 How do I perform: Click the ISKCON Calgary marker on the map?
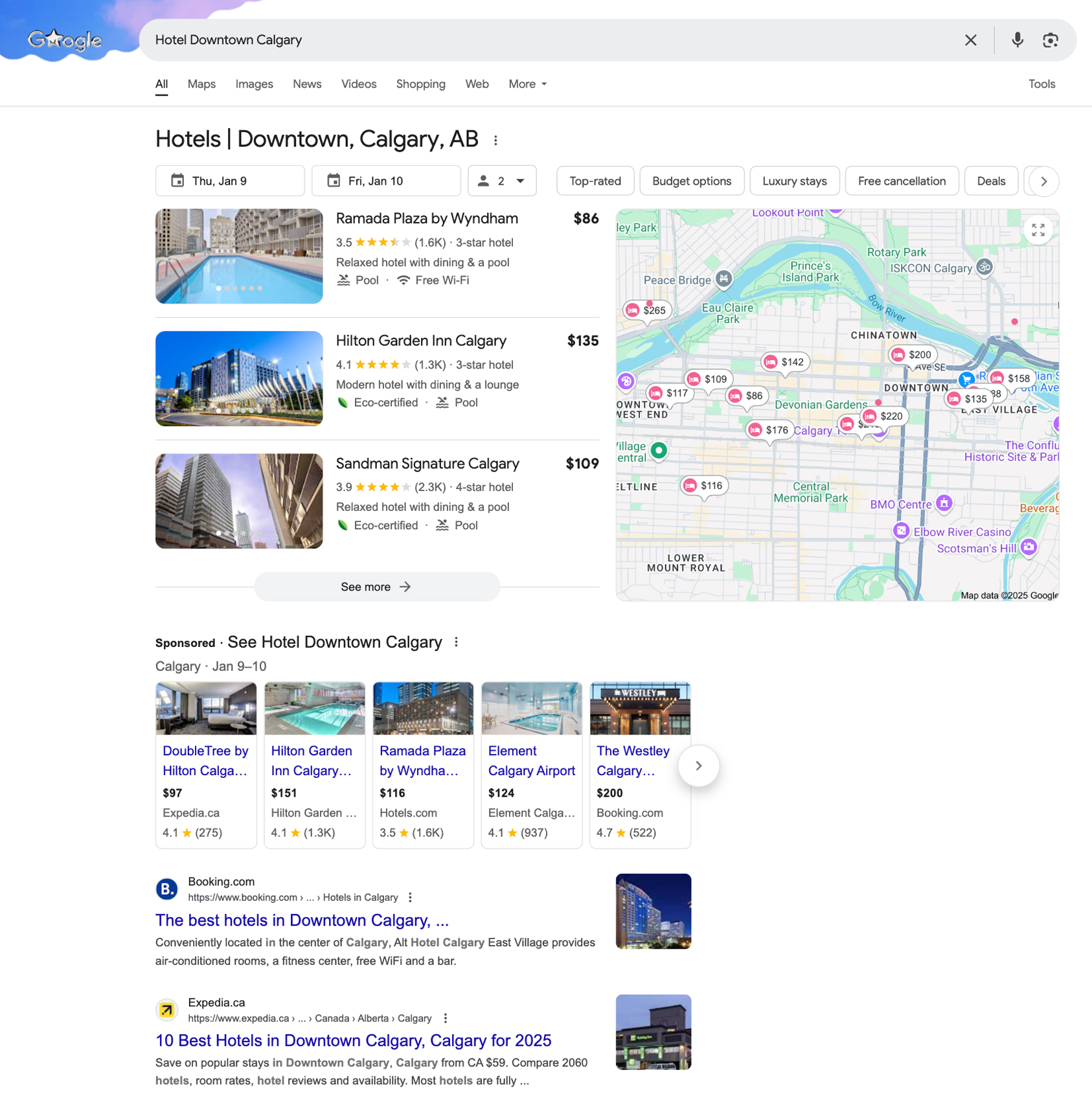(984, 267)
